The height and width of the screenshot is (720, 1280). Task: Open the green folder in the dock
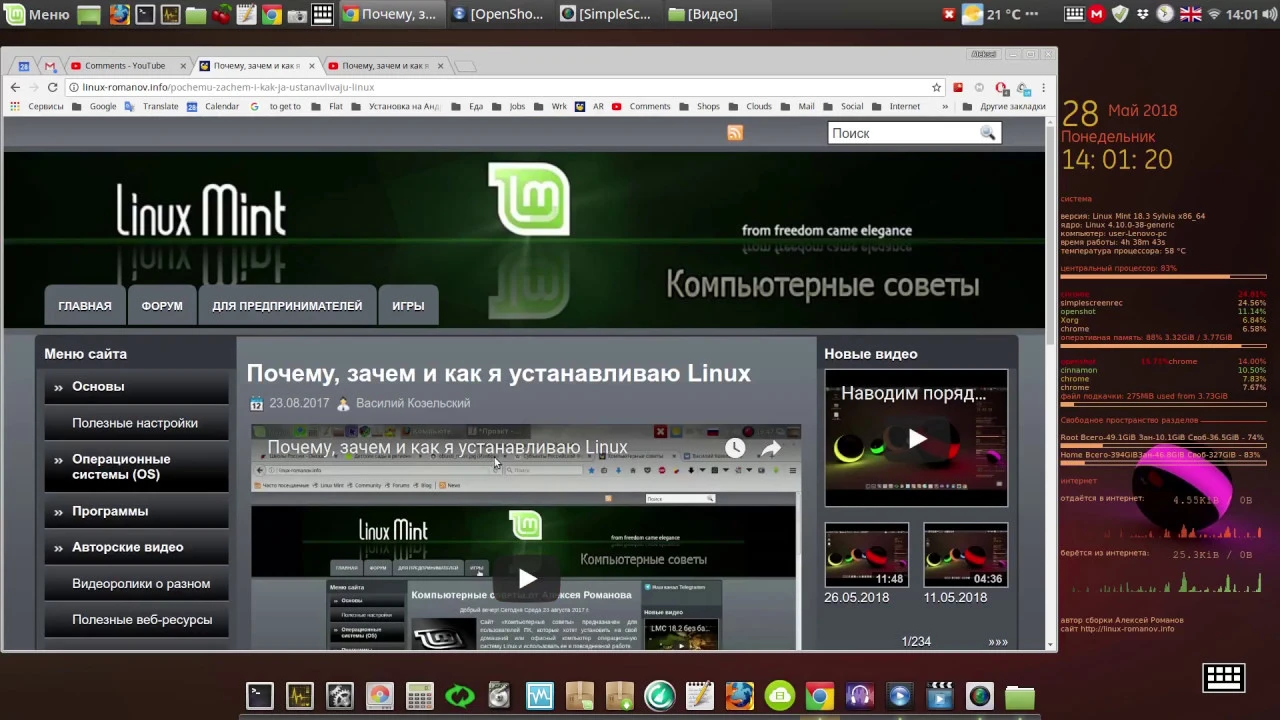click(1020, 696)
